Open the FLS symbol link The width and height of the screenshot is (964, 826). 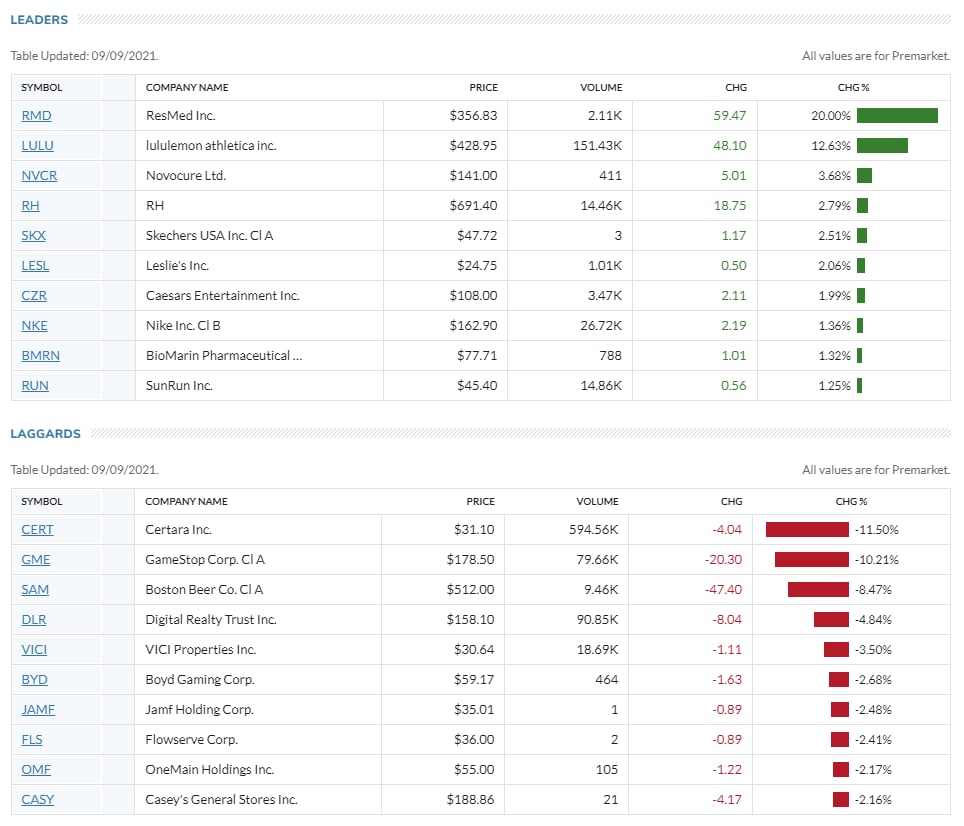pyautogui.click(x=32, y=740)
